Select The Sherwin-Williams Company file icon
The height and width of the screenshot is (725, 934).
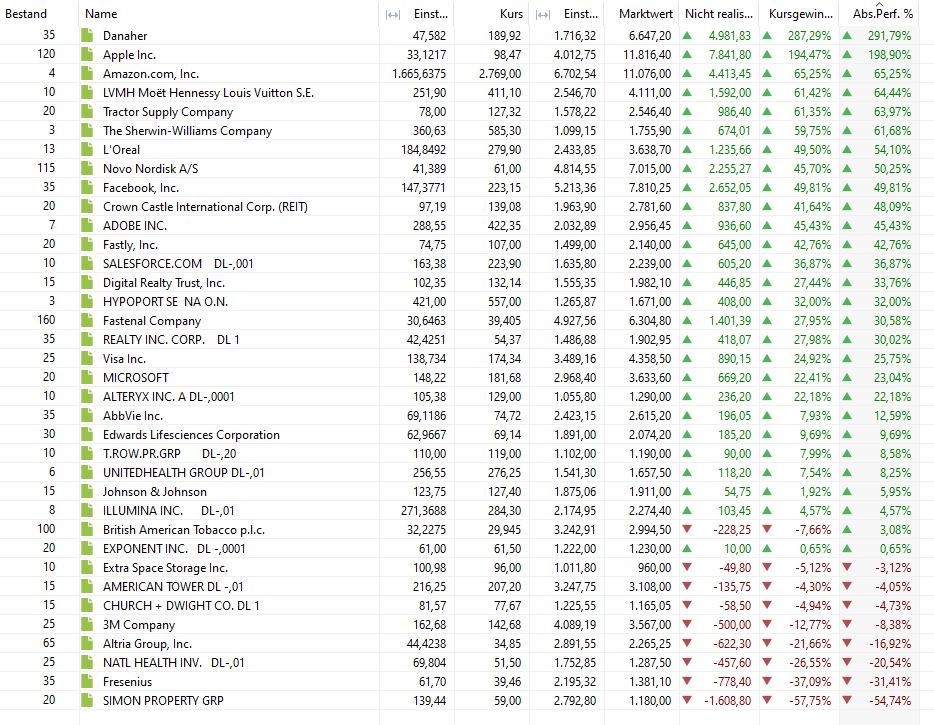87,130
